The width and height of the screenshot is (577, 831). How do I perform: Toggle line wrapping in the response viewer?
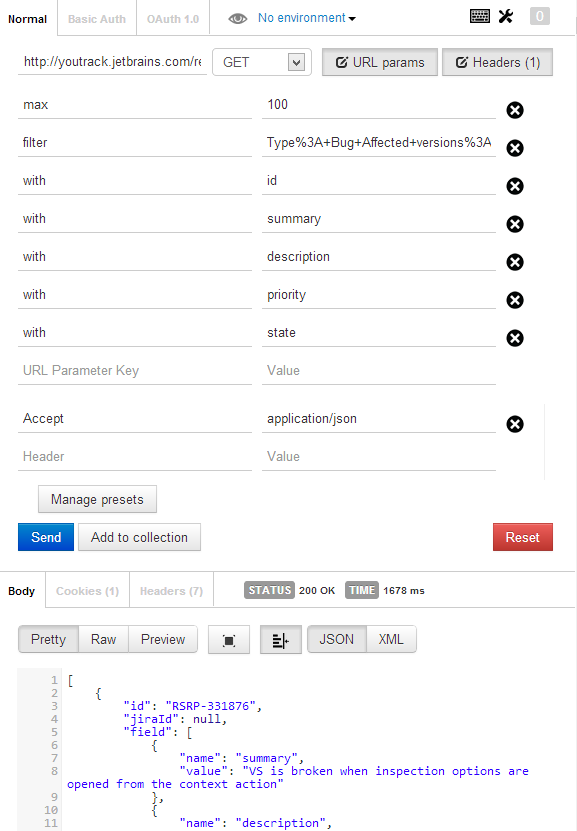click(x=281, y=639)
